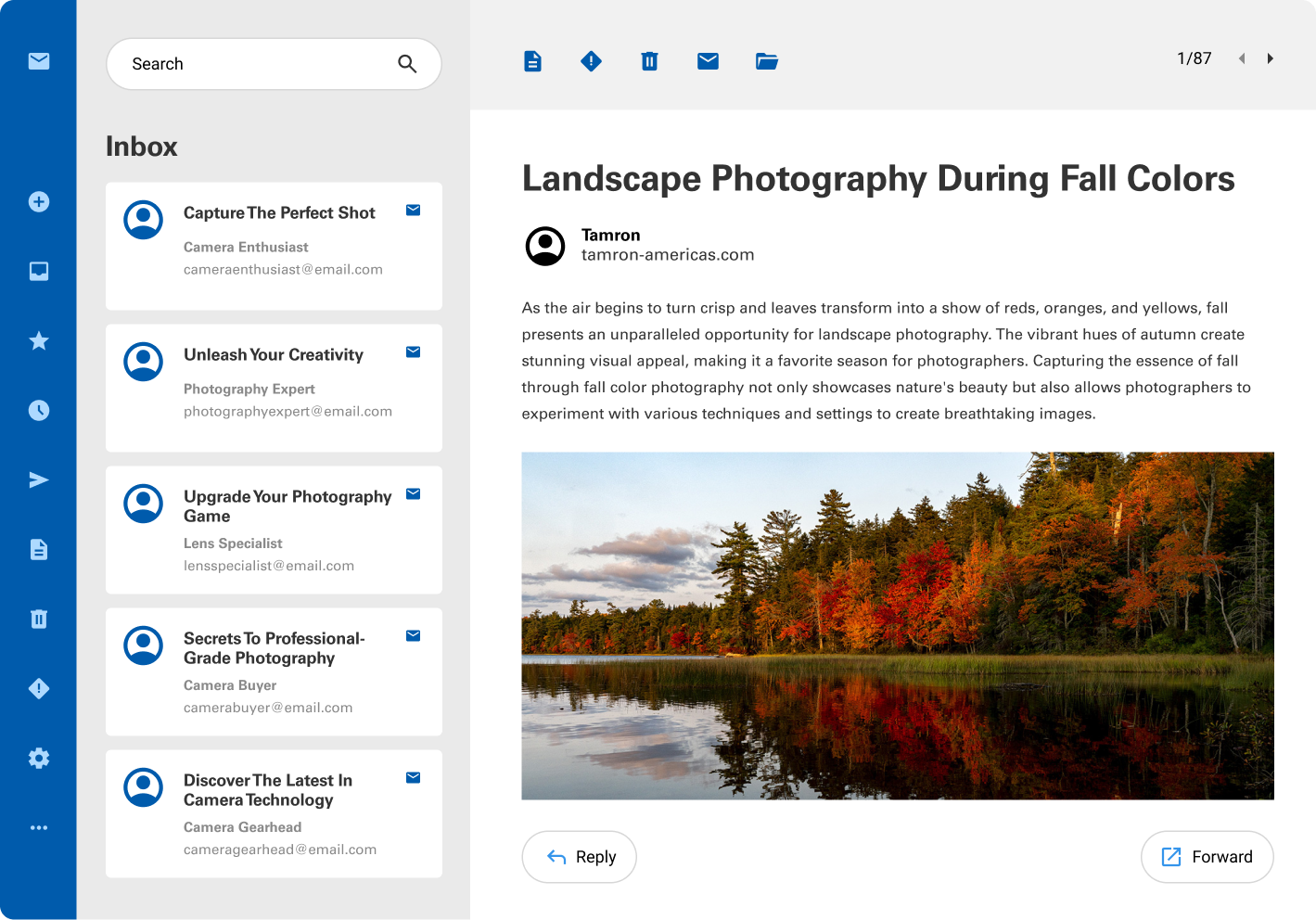Report spam using the toolbar diamond icon
The width and height of the screenshot is (1316, 920).
pos(591,62)
